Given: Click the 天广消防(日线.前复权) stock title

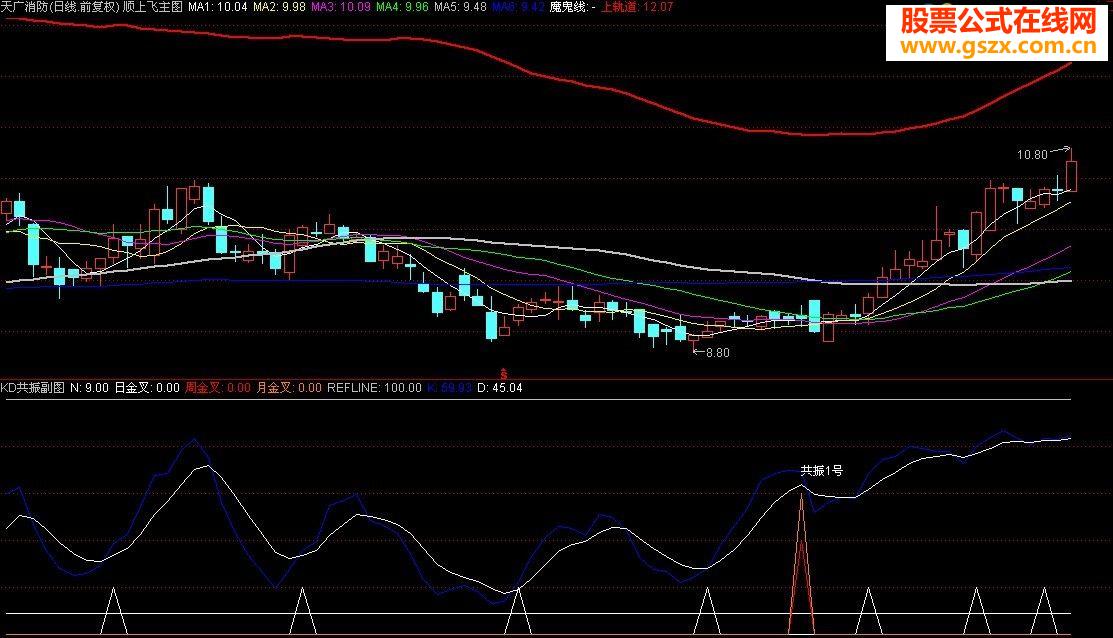Looking at the screenshot, I should click(59, 7).
